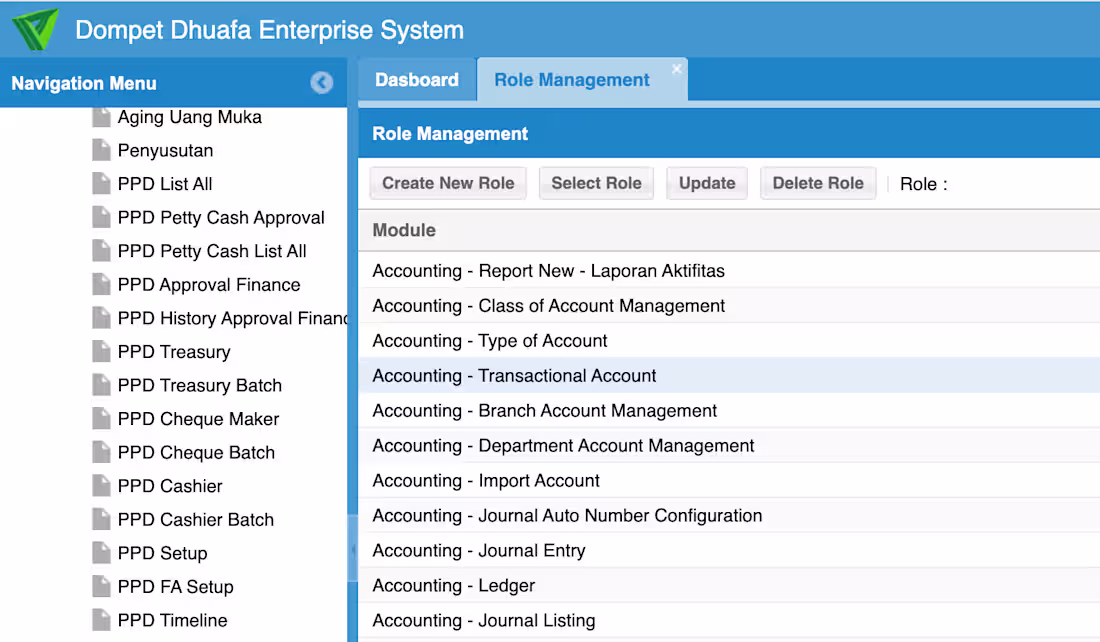
Task: Open PPD Approval Finance
Action: point(209,285)
